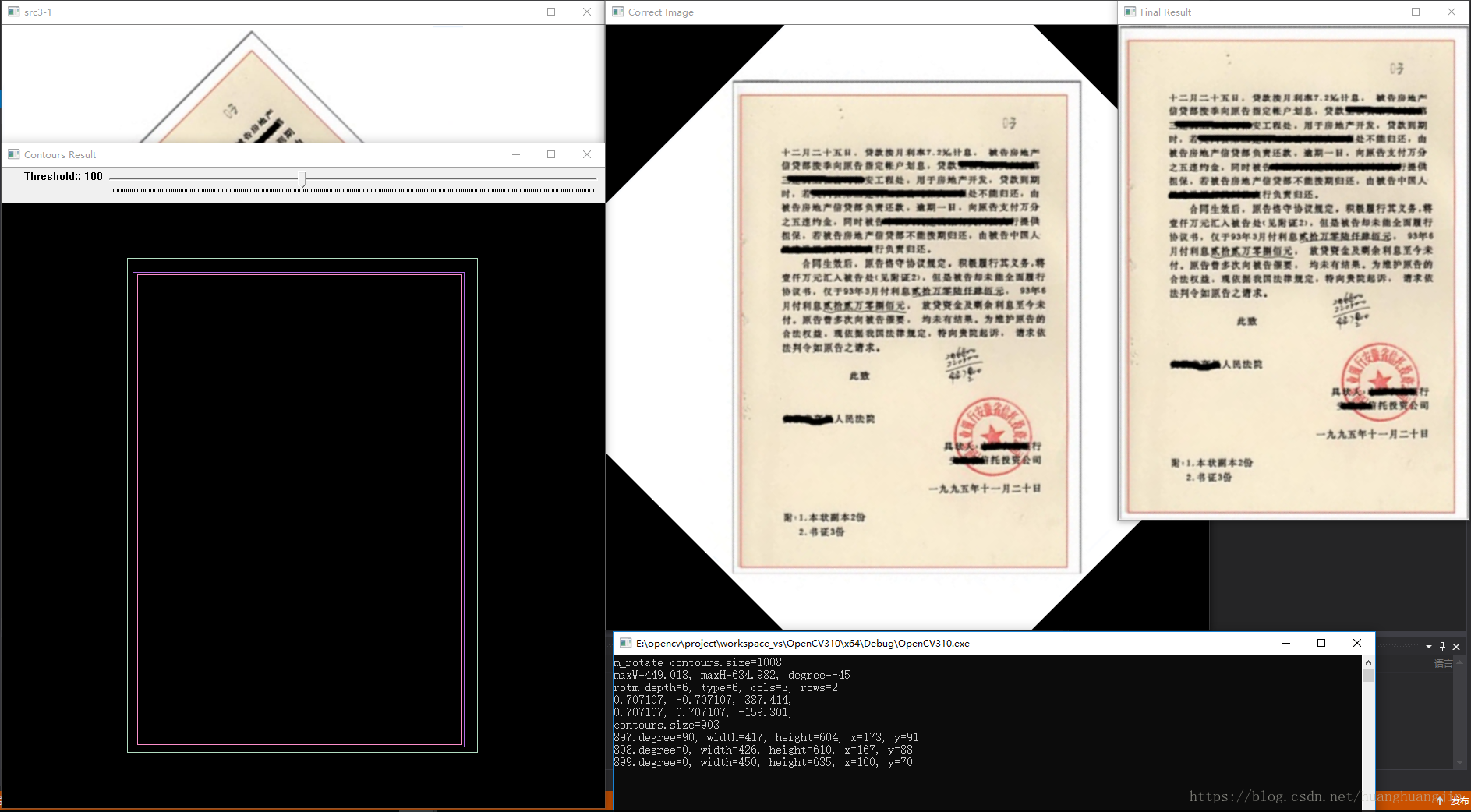Close the Visual Studio docked panel
This screenshot has width=1471, height=812.
1456,647
